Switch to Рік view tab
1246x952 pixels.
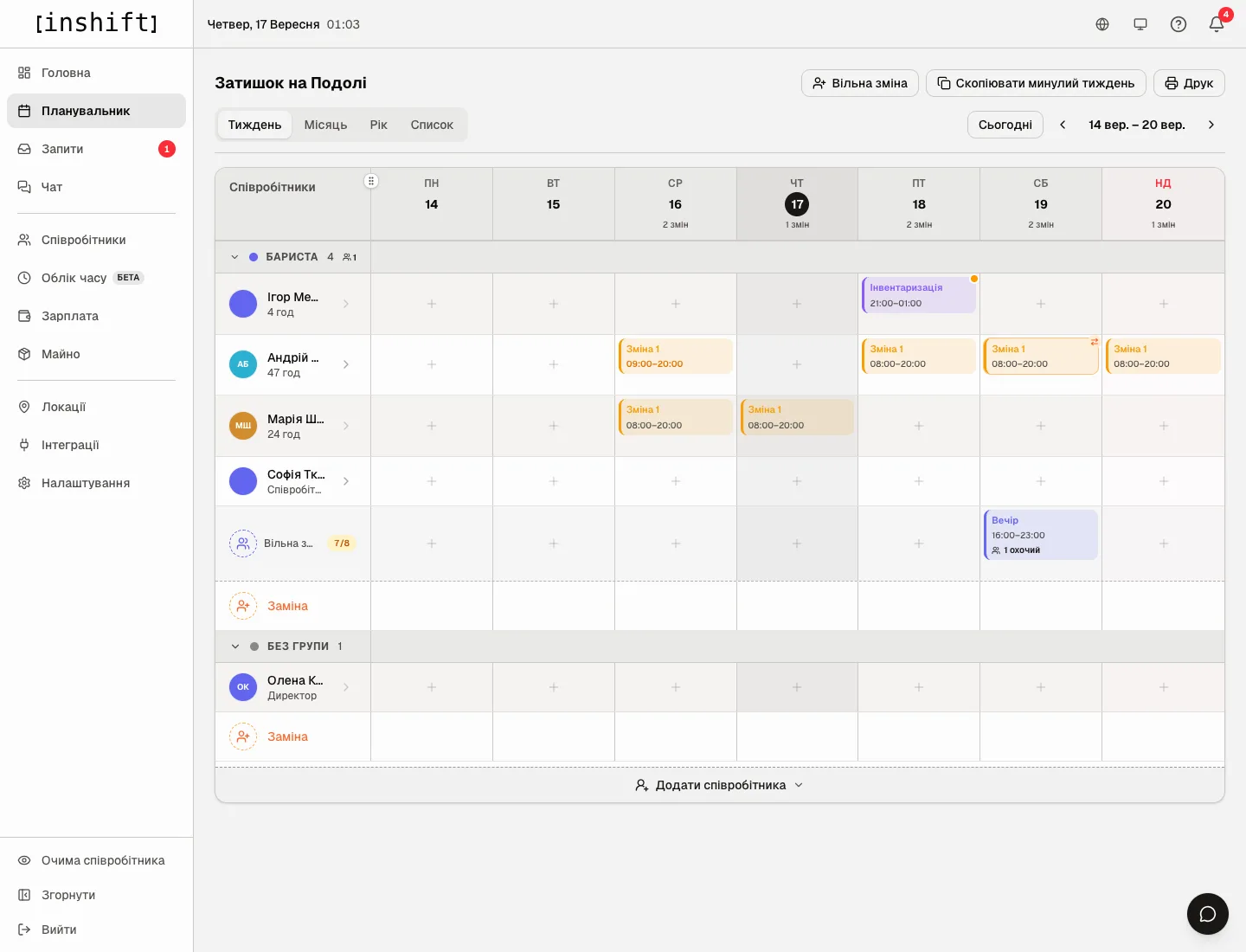click(x=379, y=125)
